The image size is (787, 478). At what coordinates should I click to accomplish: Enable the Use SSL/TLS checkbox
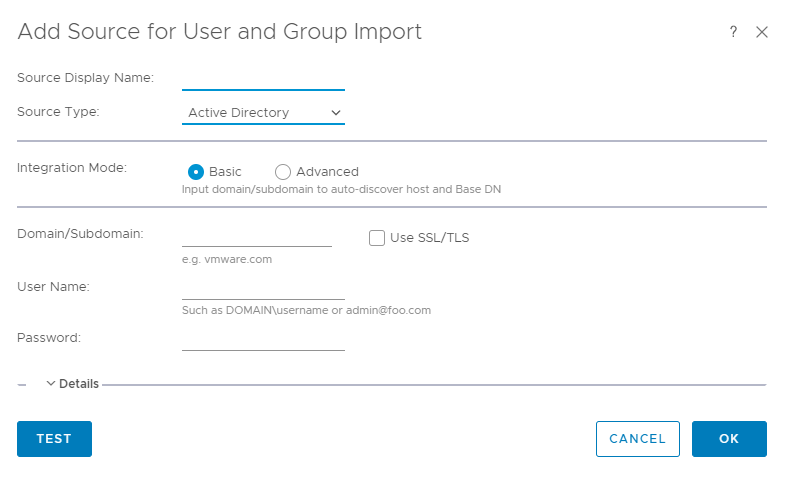pos(377,238)
